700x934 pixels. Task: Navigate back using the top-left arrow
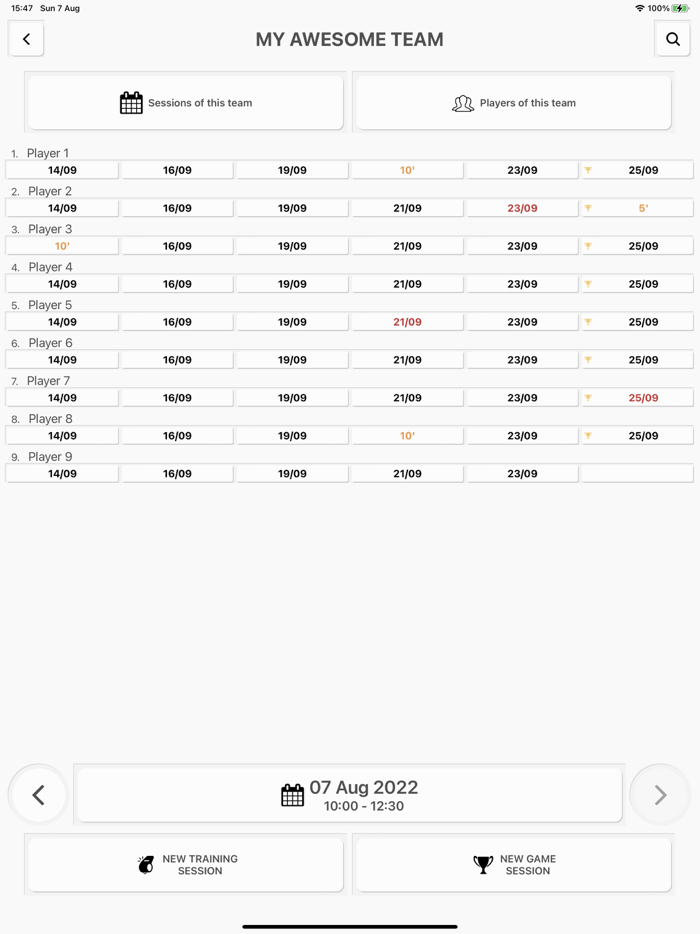coord(26,39)
